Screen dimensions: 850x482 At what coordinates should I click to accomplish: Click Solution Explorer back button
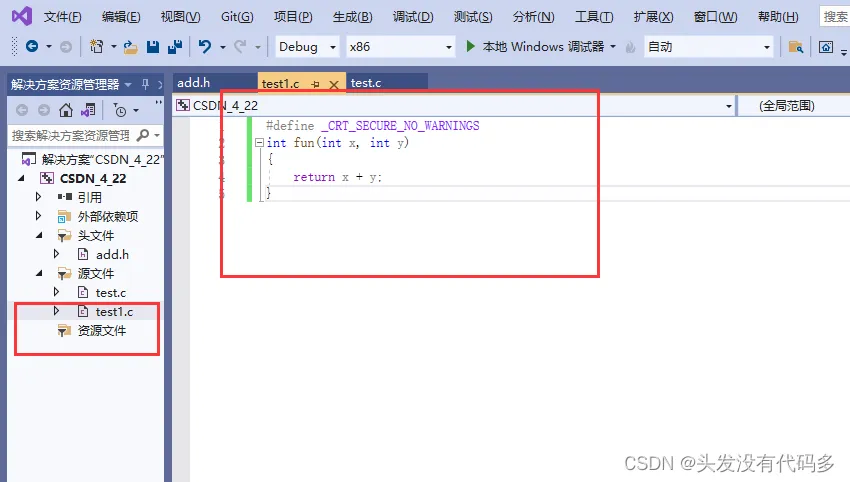22,111
